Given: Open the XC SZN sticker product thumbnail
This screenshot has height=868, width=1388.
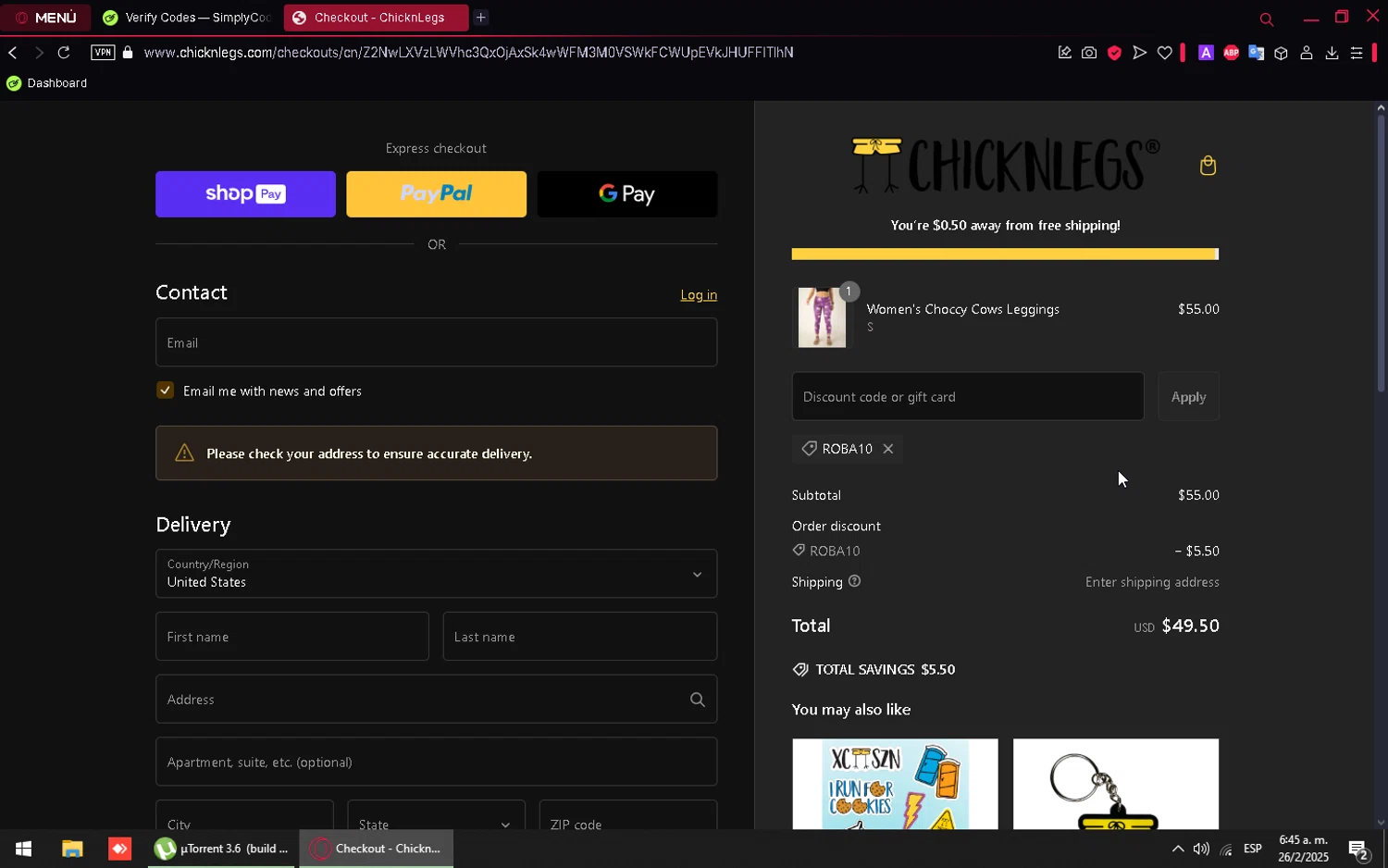Looking at the screenshot, I should tap(895, 785).
